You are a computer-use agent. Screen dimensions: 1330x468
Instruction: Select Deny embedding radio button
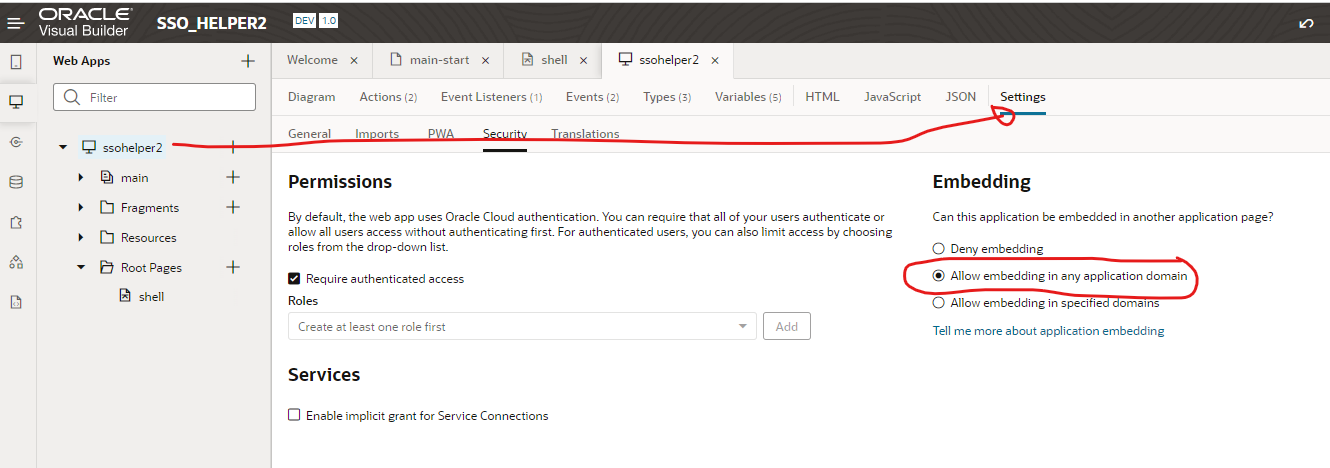[x=938, y=249]
